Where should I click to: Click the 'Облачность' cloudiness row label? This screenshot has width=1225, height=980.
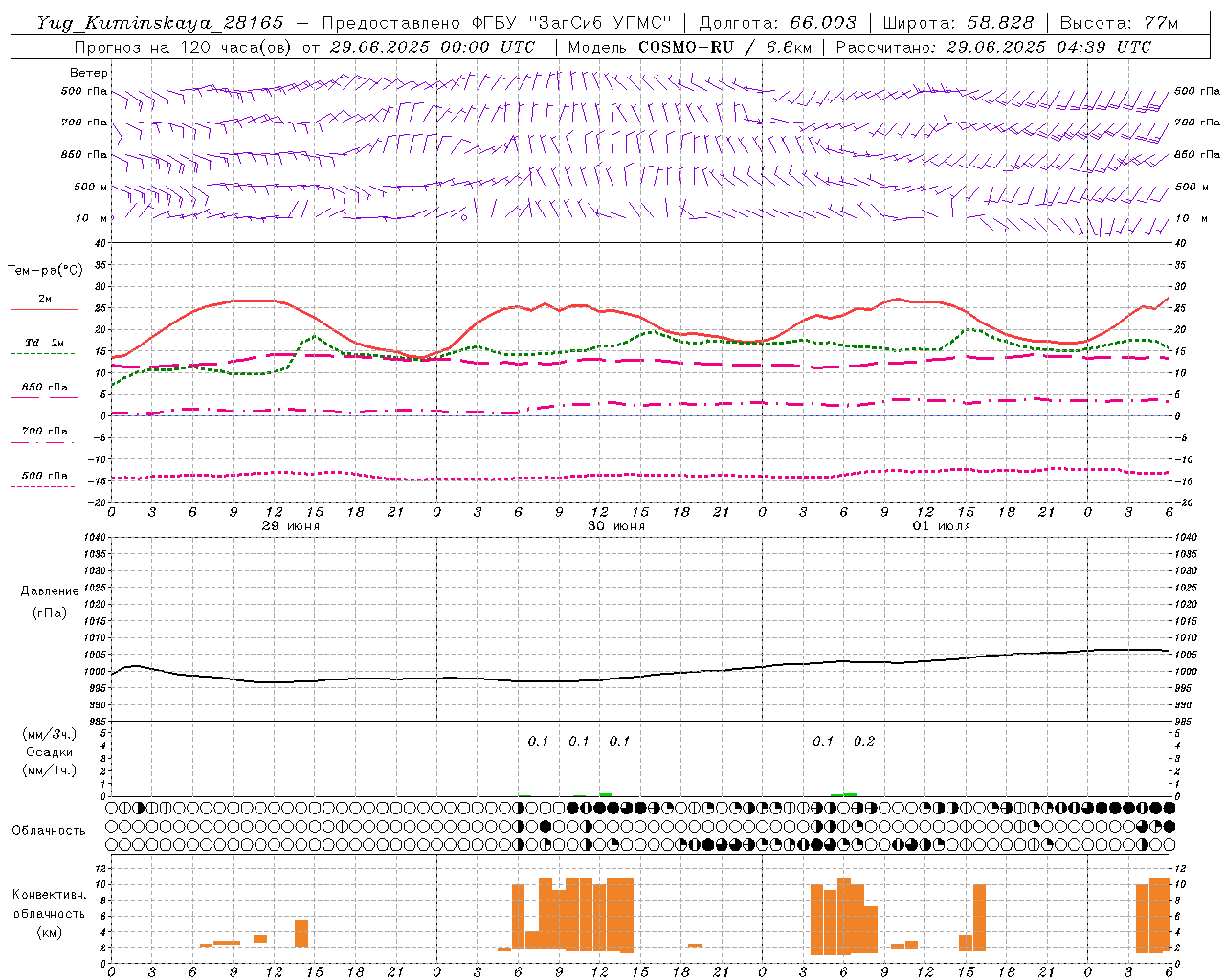[x=49, y=830]
